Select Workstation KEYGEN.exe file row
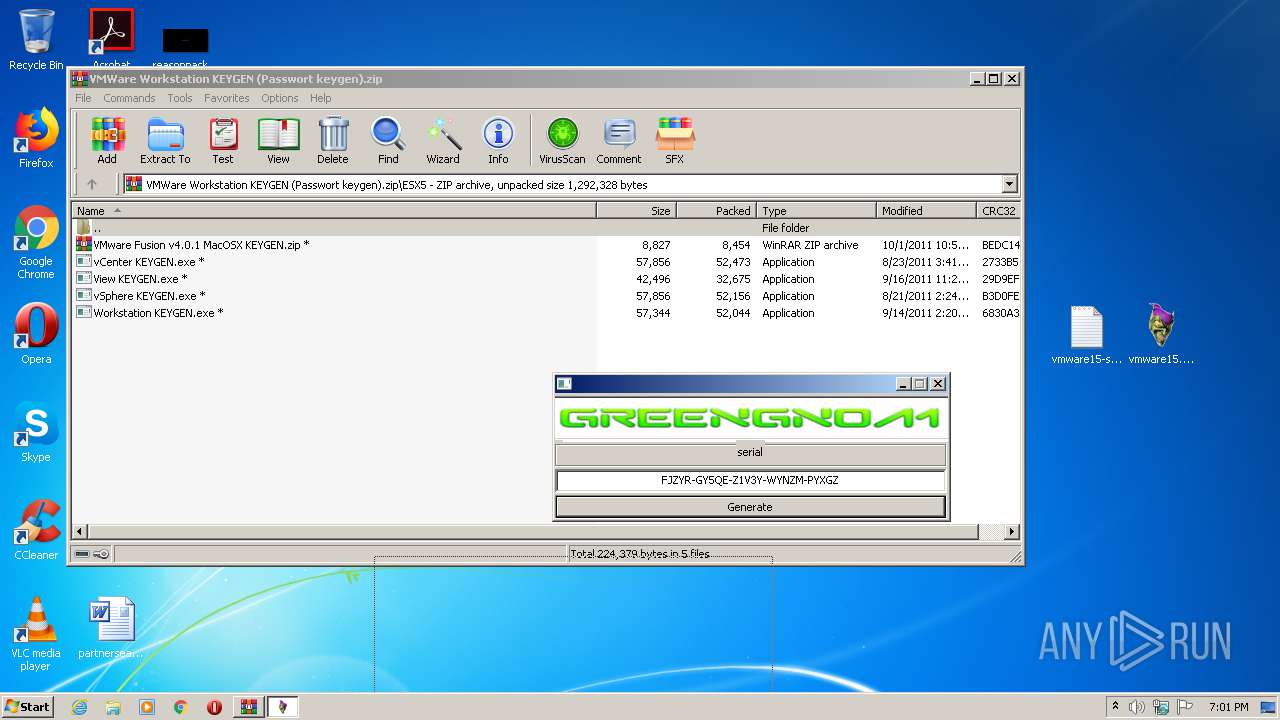The image size is (1280, 720). click(546, 313)
